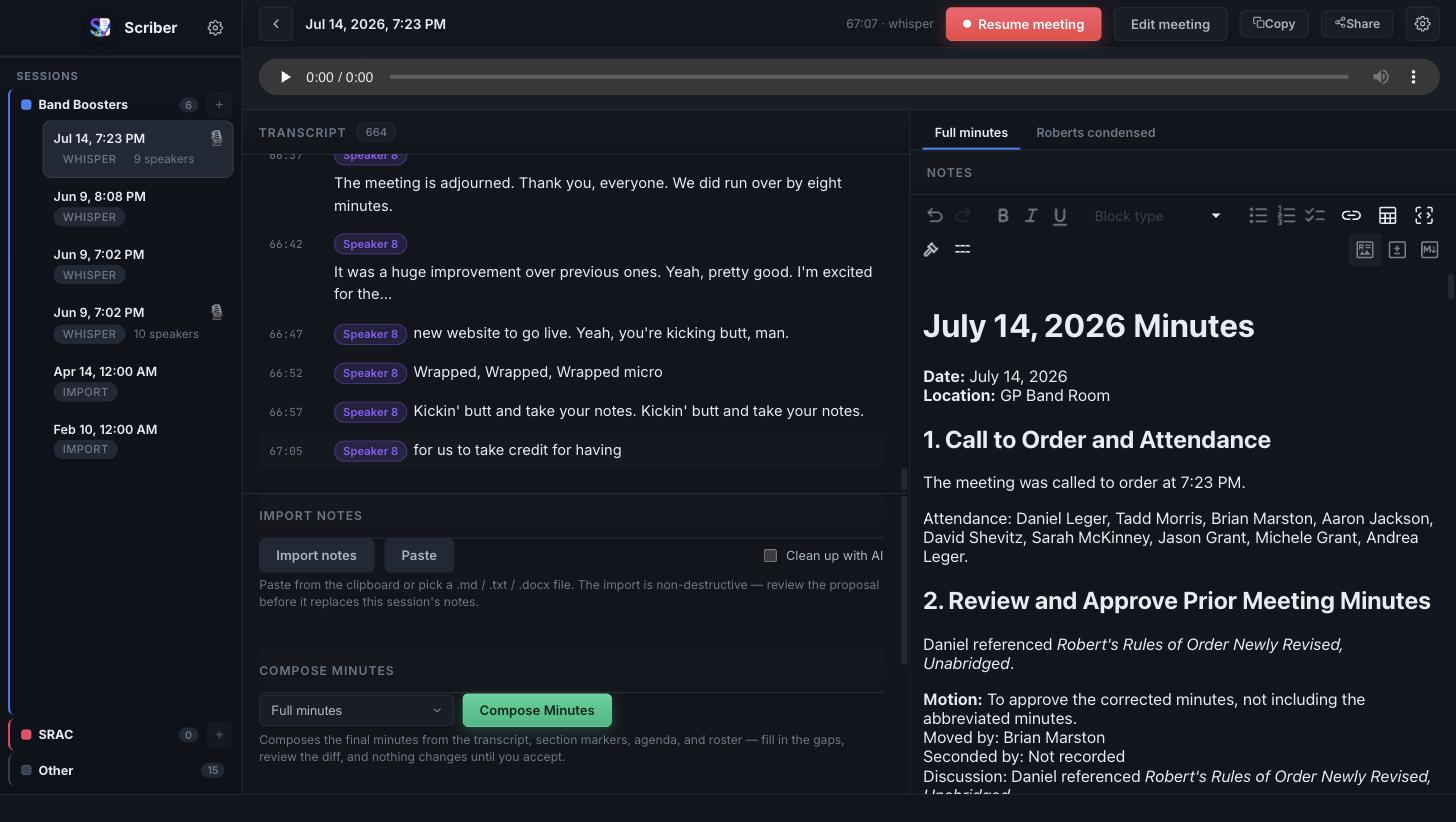The image size is (1456, 822).
Task: Insert a table in the notes
Action: (x=1387, y=216)
